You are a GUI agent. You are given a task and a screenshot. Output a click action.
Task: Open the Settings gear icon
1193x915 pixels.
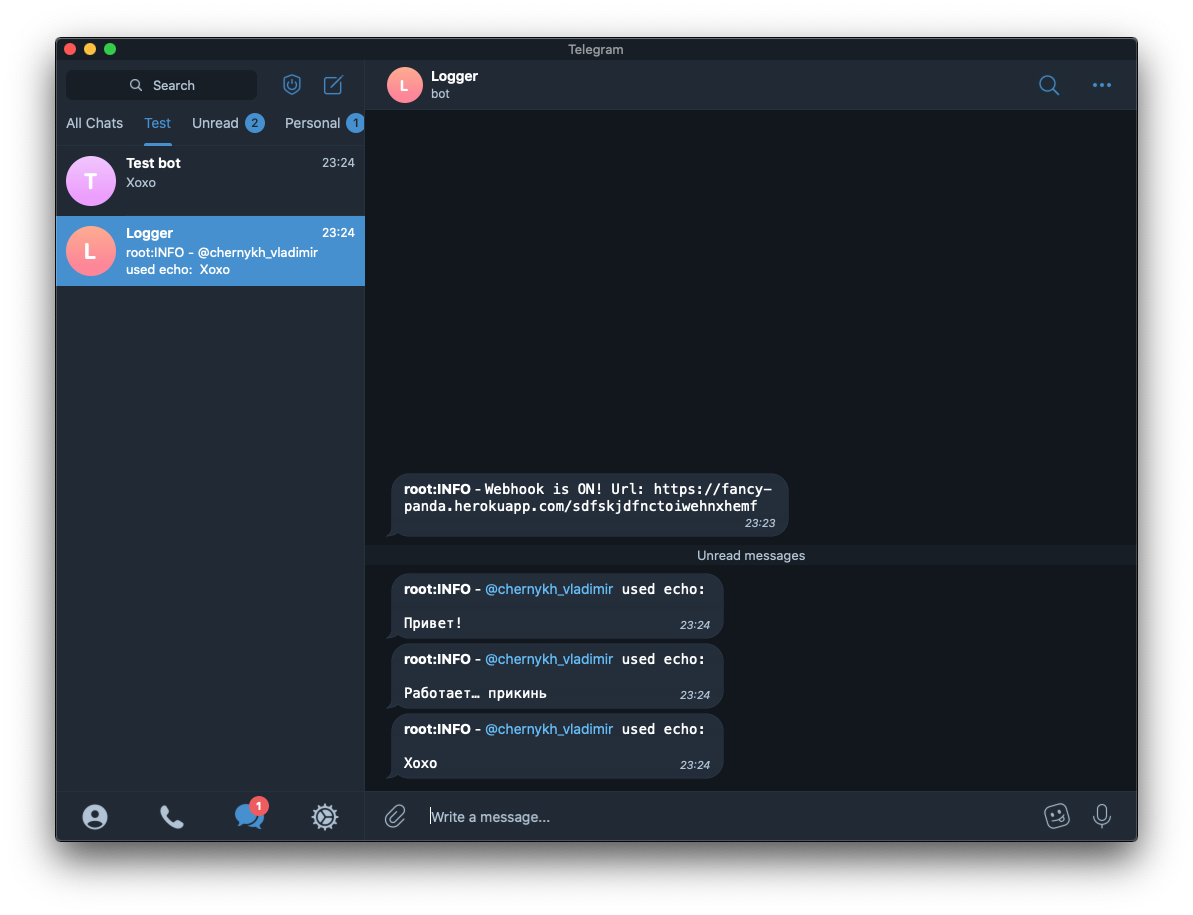click(x=325, y=817)
